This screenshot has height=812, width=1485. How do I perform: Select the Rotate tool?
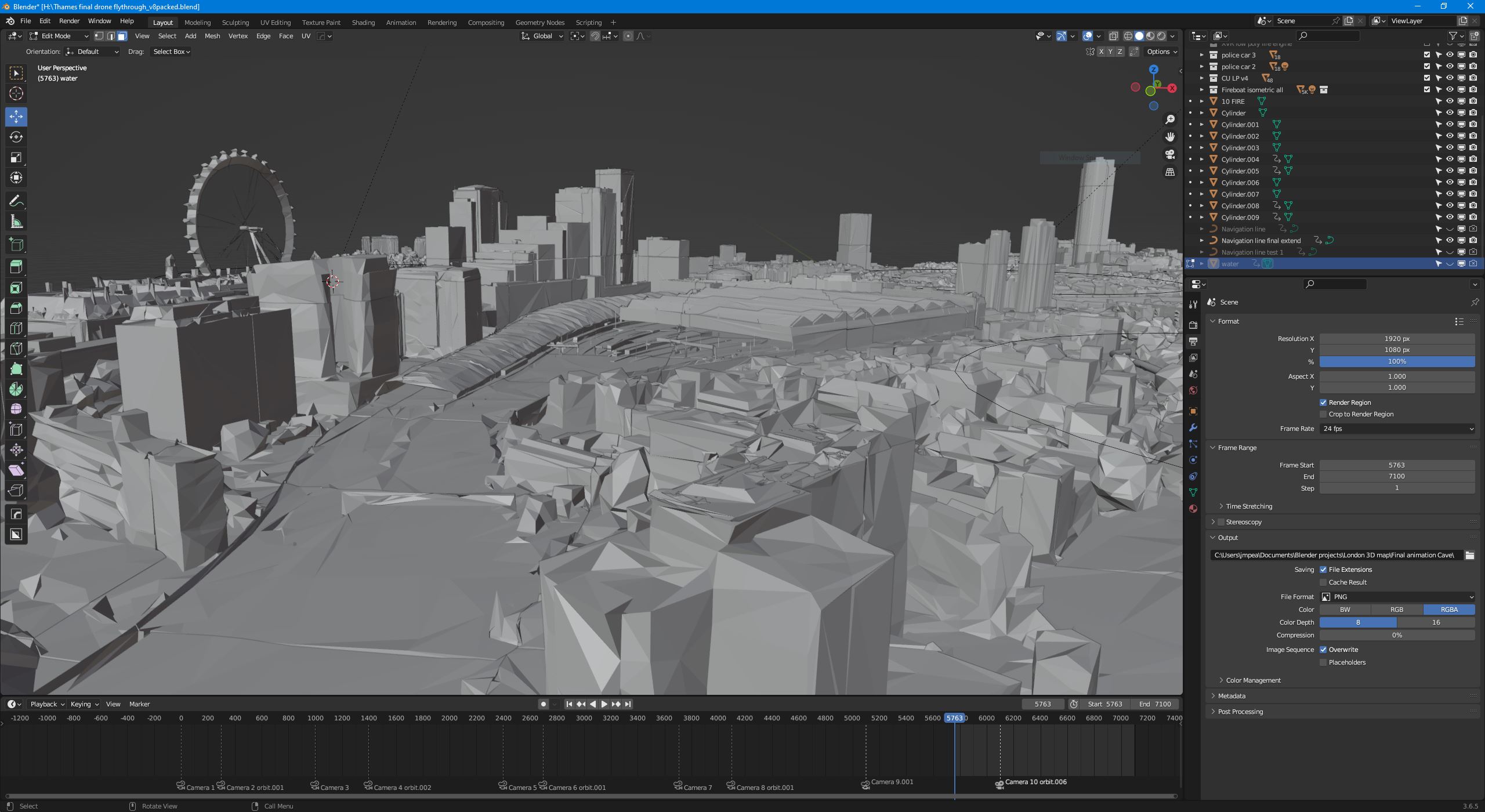16,137
